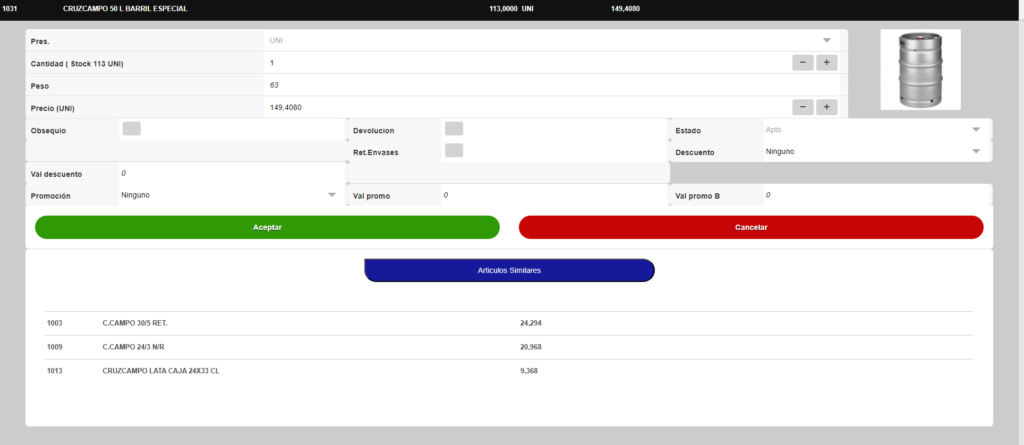This screenshot has height=445, width=1024.
Task: Tick the Devolucion checkbox
Action: click(x=454, y=129)
